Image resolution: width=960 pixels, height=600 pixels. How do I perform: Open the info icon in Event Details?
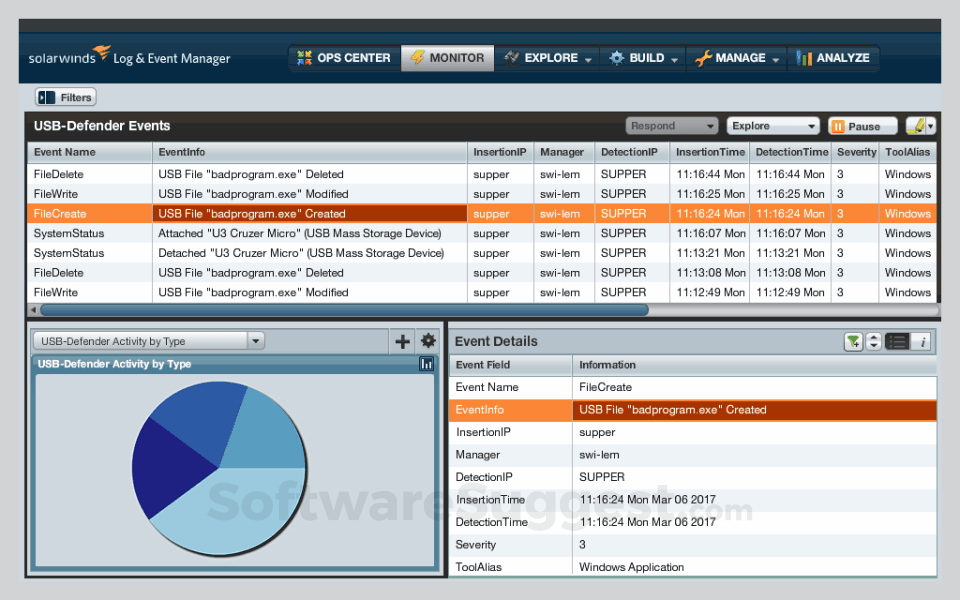(920, 341)
